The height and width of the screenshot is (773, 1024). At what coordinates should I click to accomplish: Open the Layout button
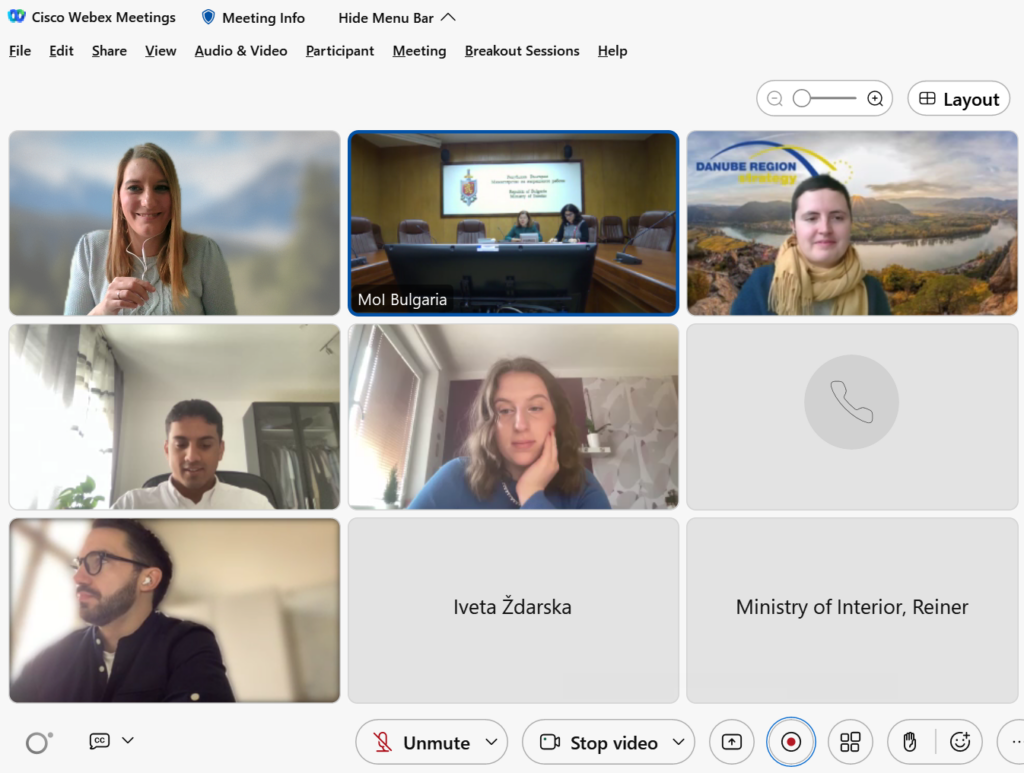coord(958,99)
